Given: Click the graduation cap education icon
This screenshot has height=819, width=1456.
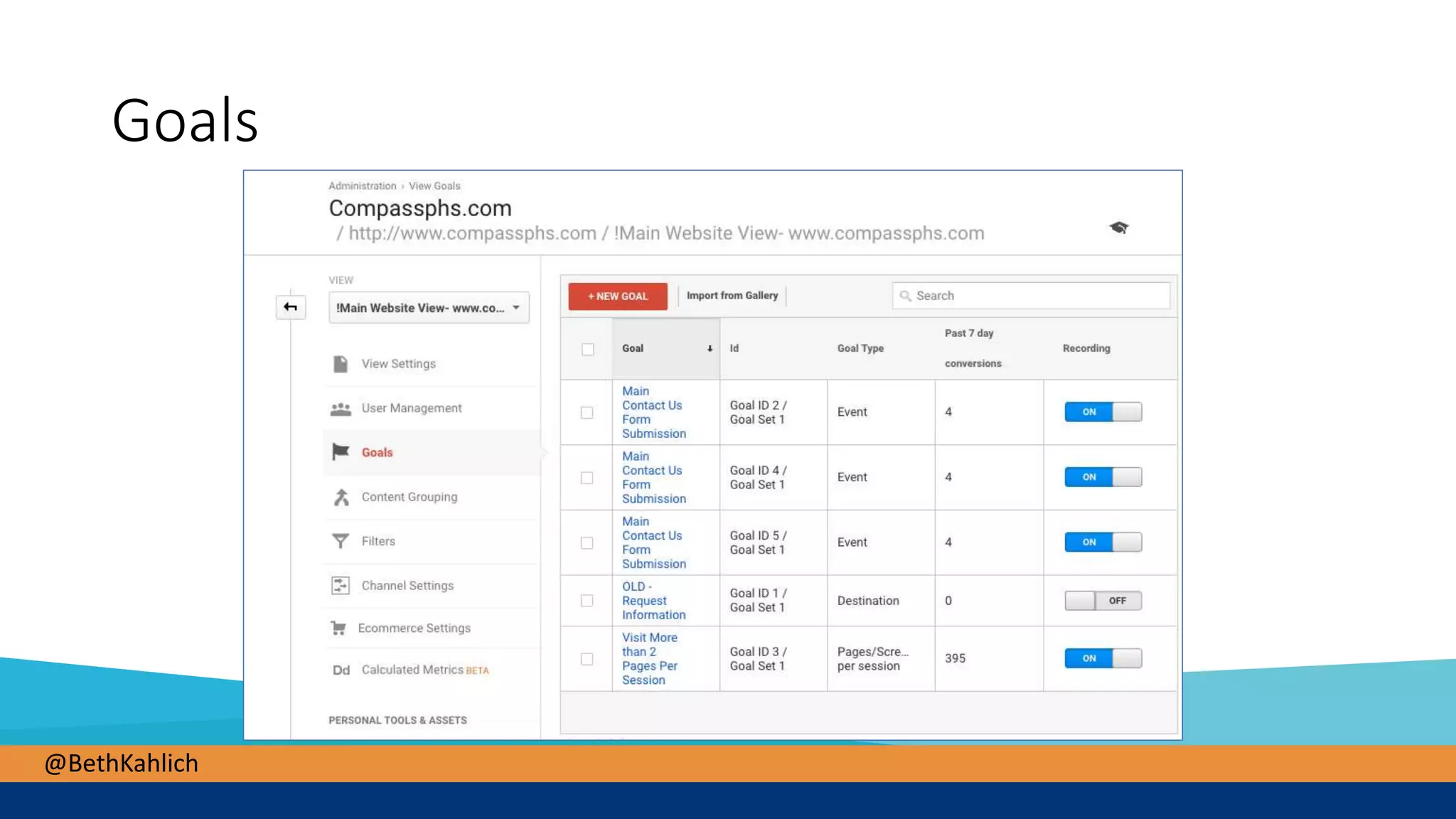Looking at the screenshot, I should (x=1119, y=227).
